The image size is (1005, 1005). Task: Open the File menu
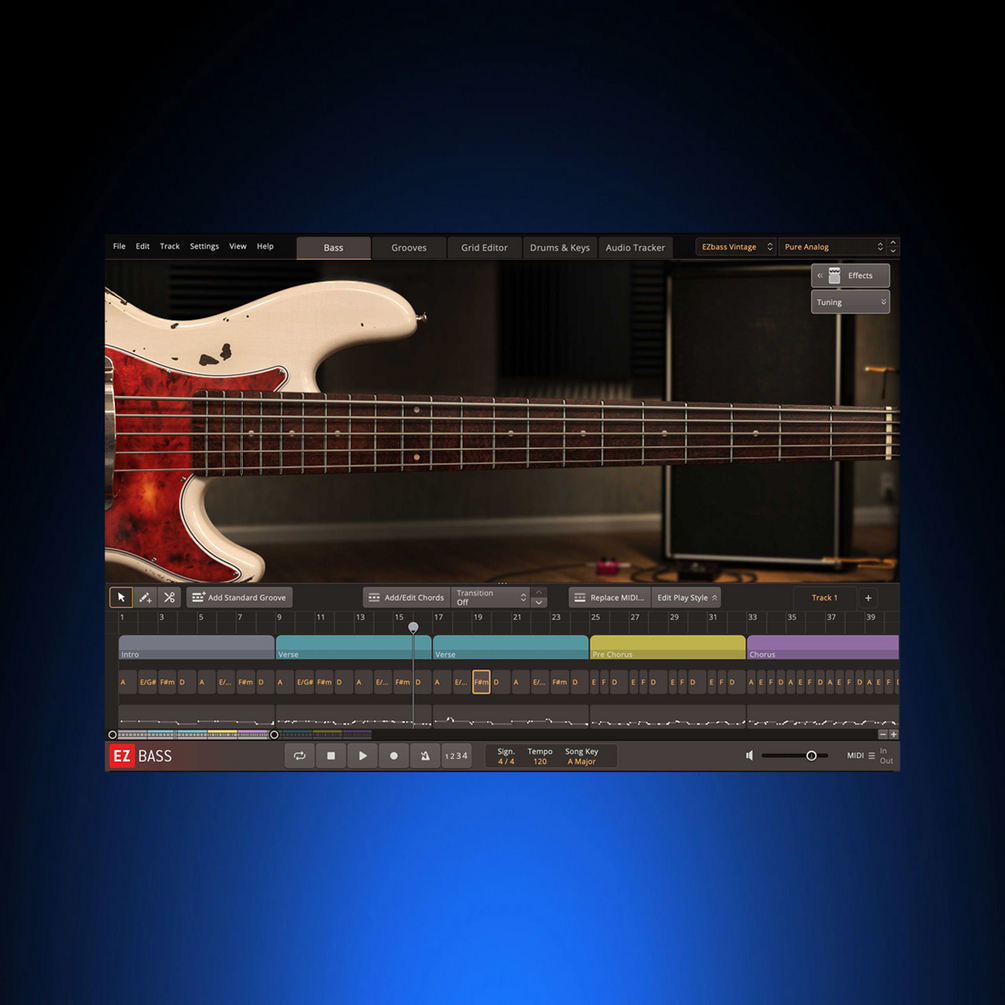(119, 246)
